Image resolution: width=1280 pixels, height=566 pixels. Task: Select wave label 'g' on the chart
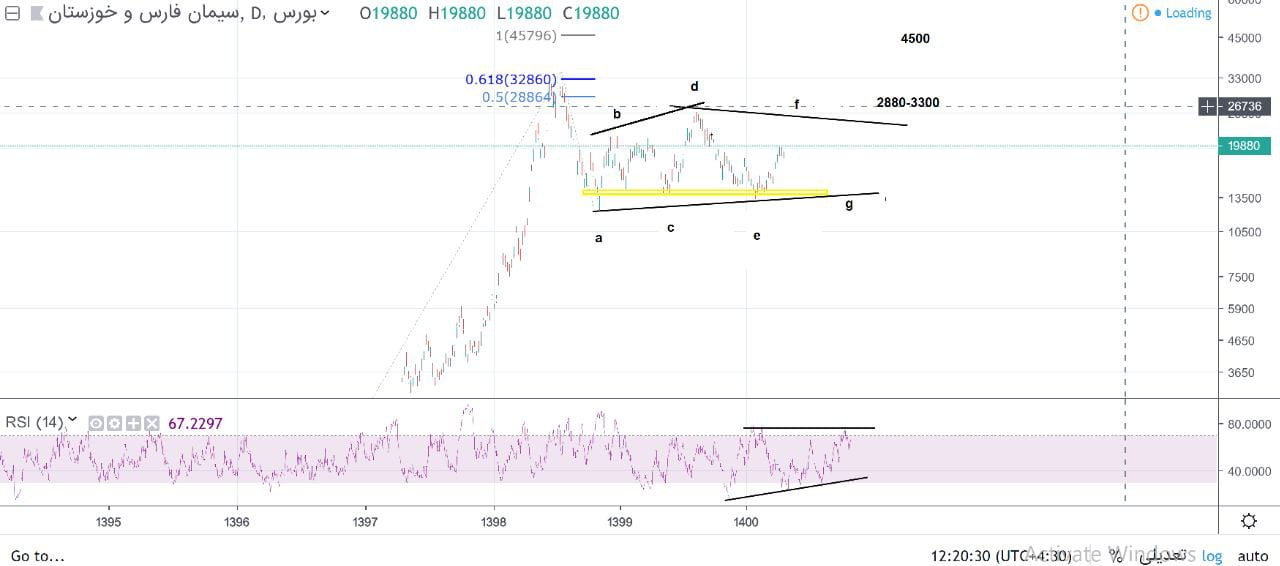coord(849,205)
